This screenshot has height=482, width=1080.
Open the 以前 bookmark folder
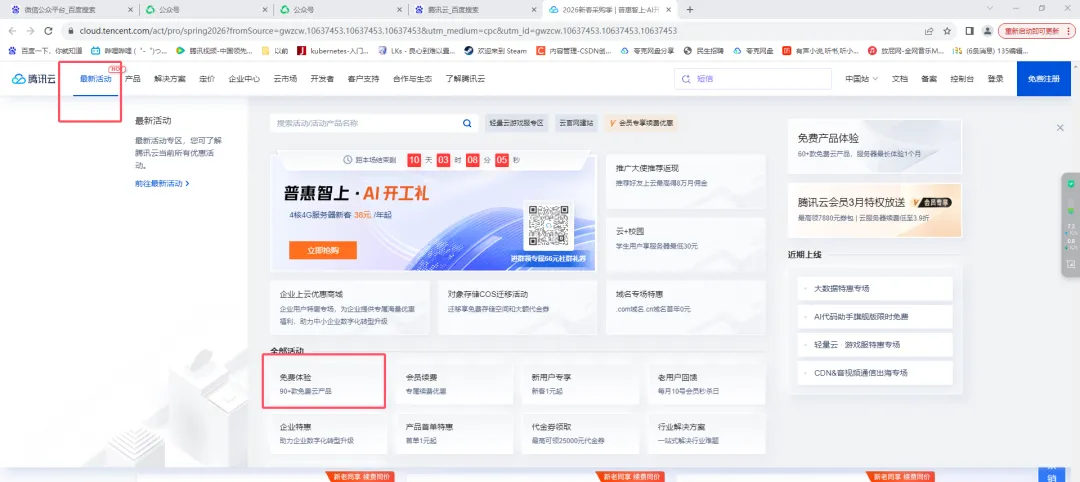click(275, 50)
